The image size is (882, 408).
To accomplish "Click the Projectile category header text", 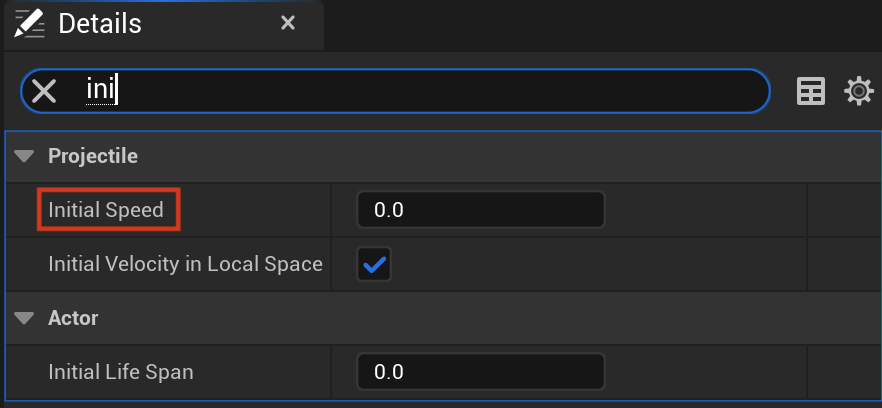I will pyautogui.click(x=93, y=156).
